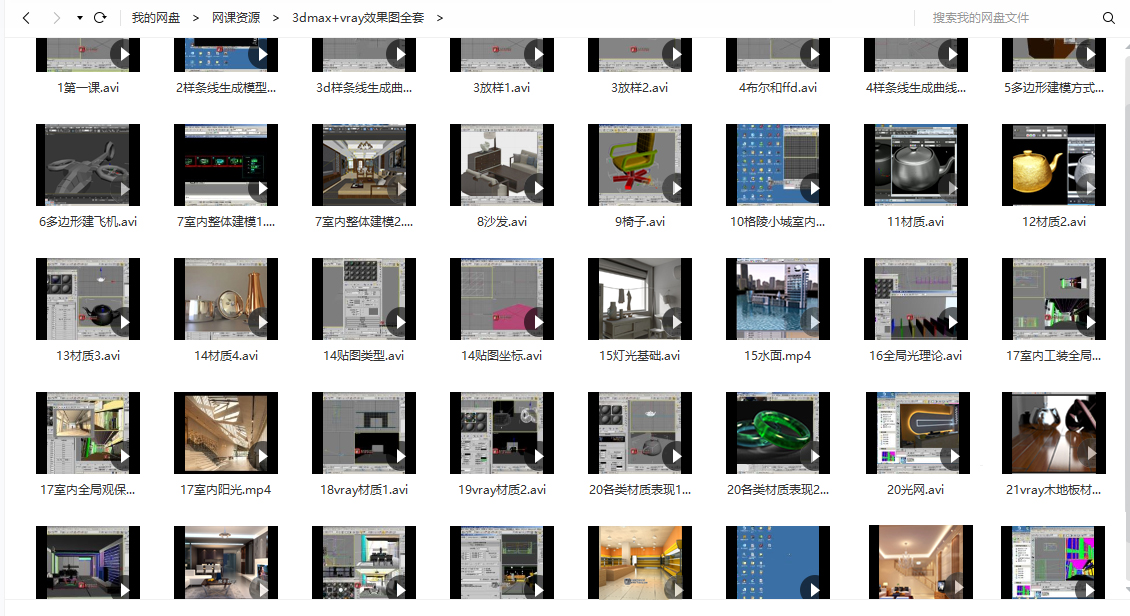Click the search magnifier icon

click(x=1108, y=17)
